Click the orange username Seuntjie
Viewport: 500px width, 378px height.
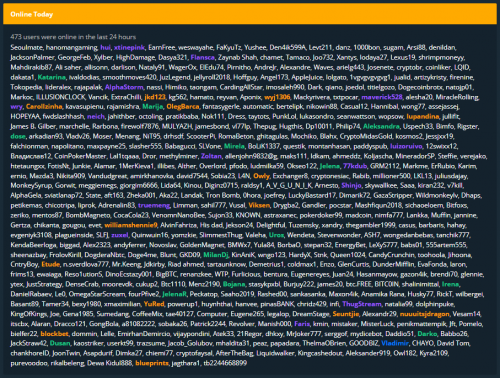pos(346,314)
